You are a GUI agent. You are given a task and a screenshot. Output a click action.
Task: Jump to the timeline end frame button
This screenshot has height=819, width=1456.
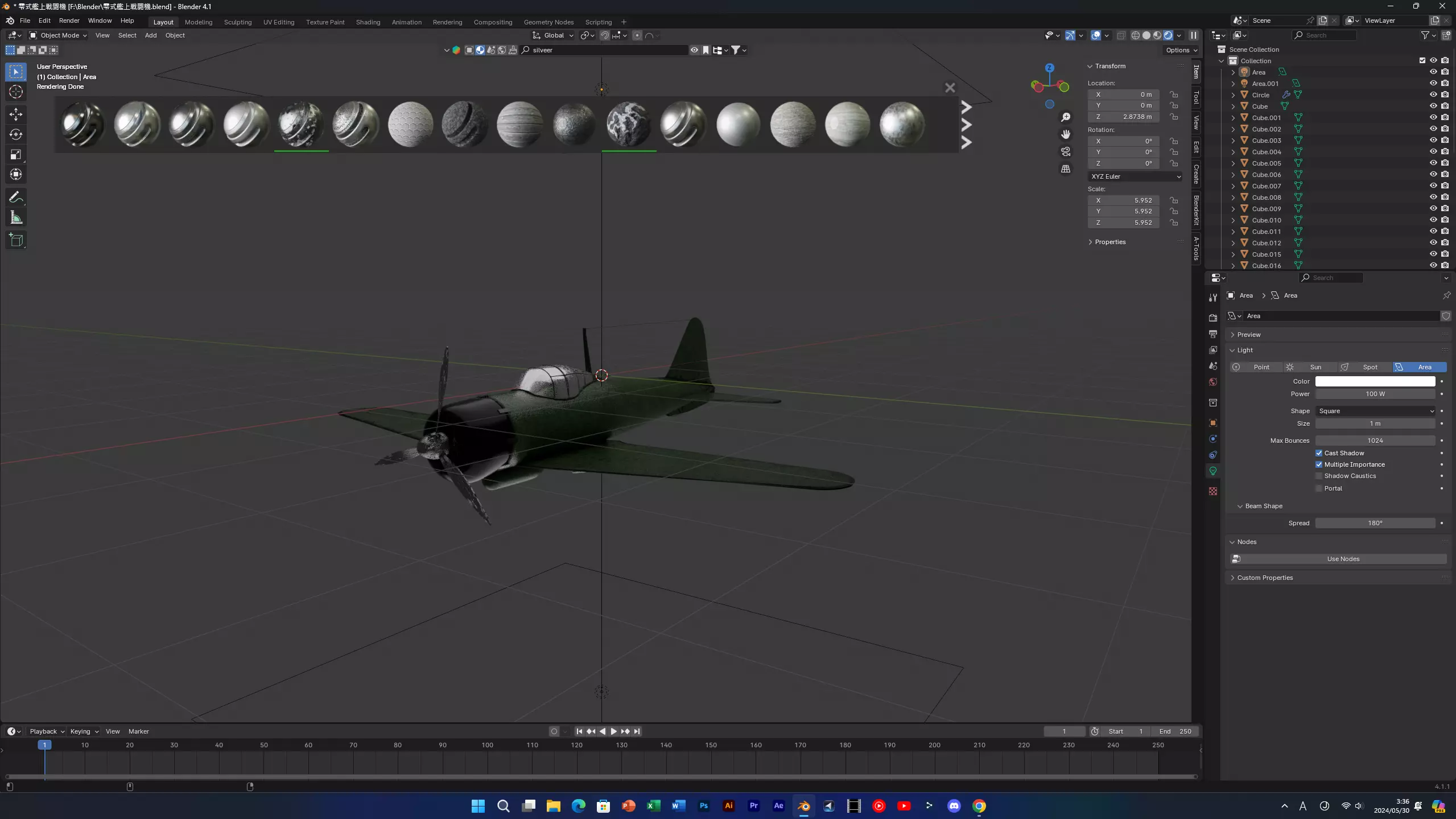tap(637, 731)
